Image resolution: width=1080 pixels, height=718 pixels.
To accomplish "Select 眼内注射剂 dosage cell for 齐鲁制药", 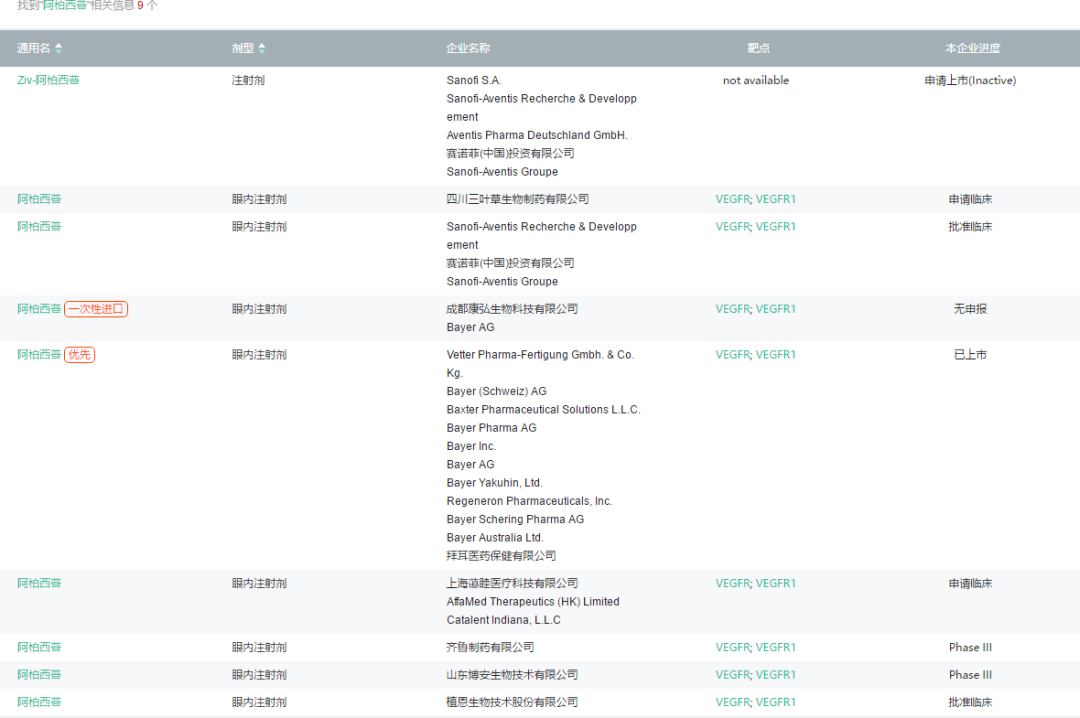I will pos(259,647).
